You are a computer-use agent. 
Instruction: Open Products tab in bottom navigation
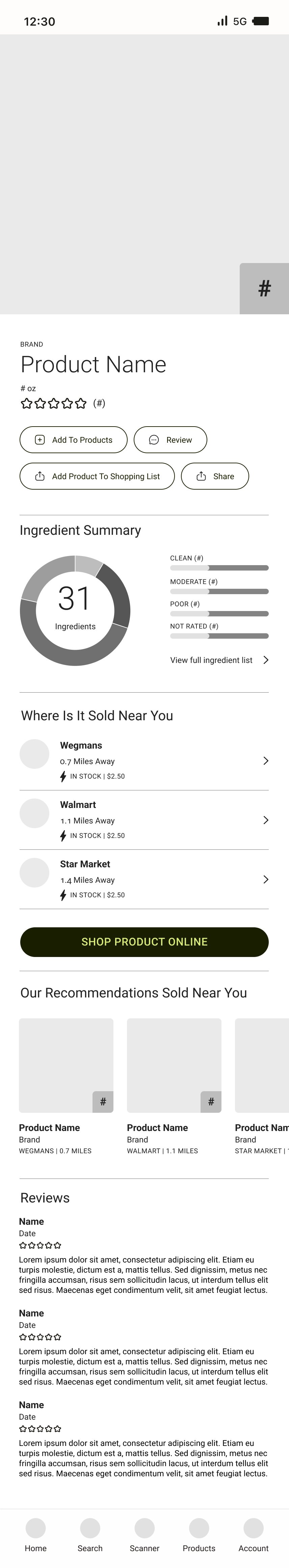(199, 1528)
